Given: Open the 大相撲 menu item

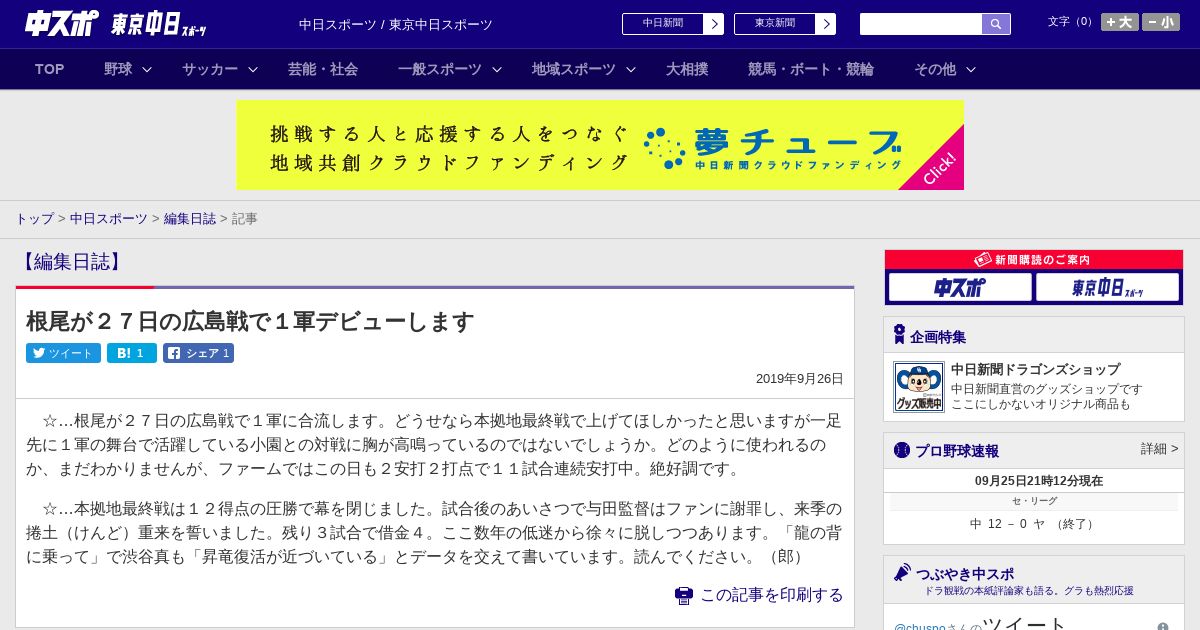Looking at the screenshot, I should tap(687, 69).
